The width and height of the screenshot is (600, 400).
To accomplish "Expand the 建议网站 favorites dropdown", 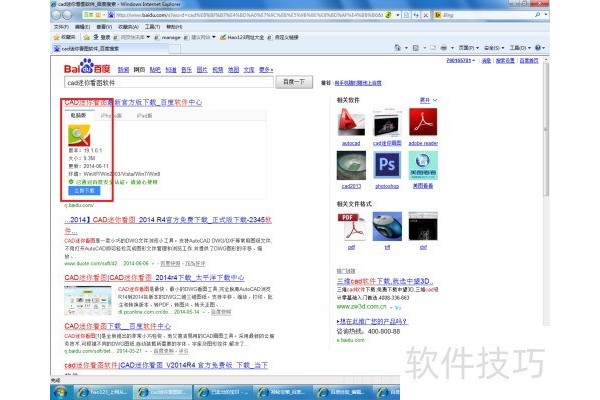I will coord(214,37).
